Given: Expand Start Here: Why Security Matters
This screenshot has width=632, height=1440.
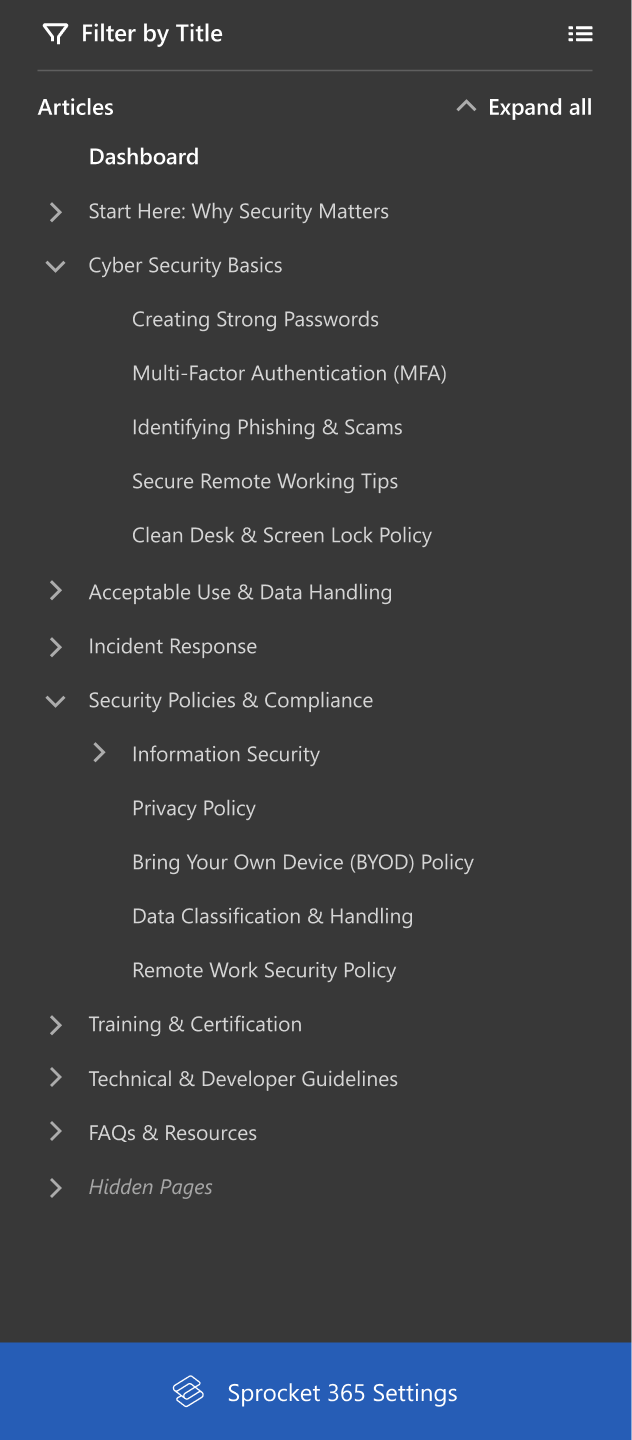Looking at the screenshot, I should [56, 212].
